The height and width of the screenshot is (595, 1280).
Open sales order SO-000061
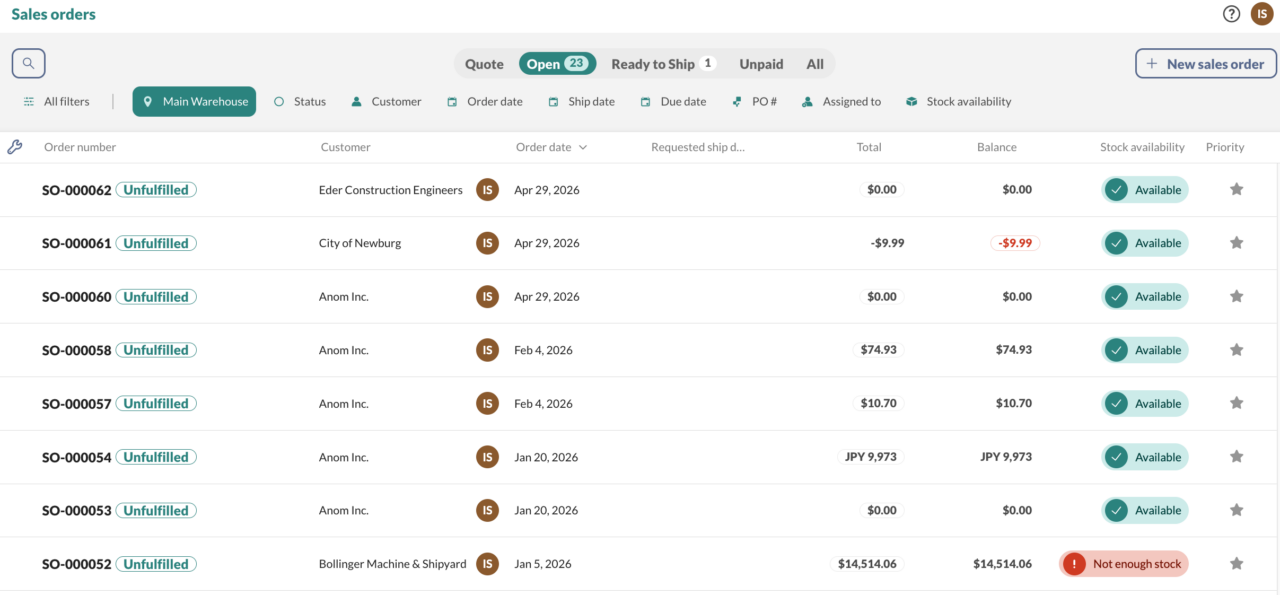tap(76, 243)
